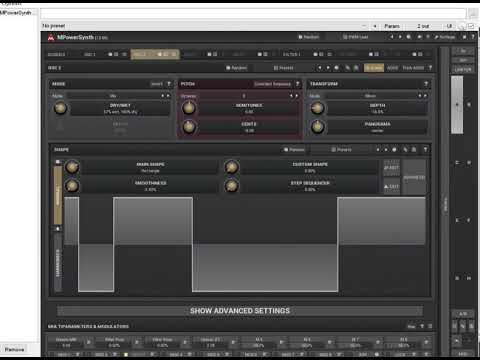Click the SMOOTHNESS value field
The image size is (480, 360).
click(x=150, y=186)
